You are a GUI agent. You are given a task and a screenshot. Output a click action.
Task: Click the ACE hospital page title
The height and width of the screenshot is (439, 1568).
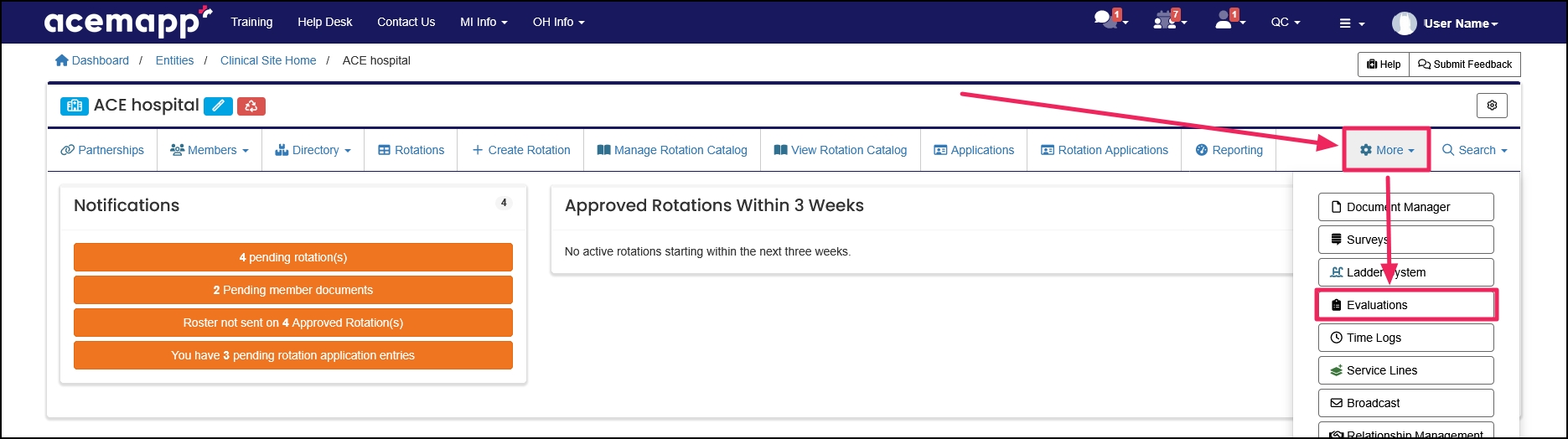[x=147, y=106]
